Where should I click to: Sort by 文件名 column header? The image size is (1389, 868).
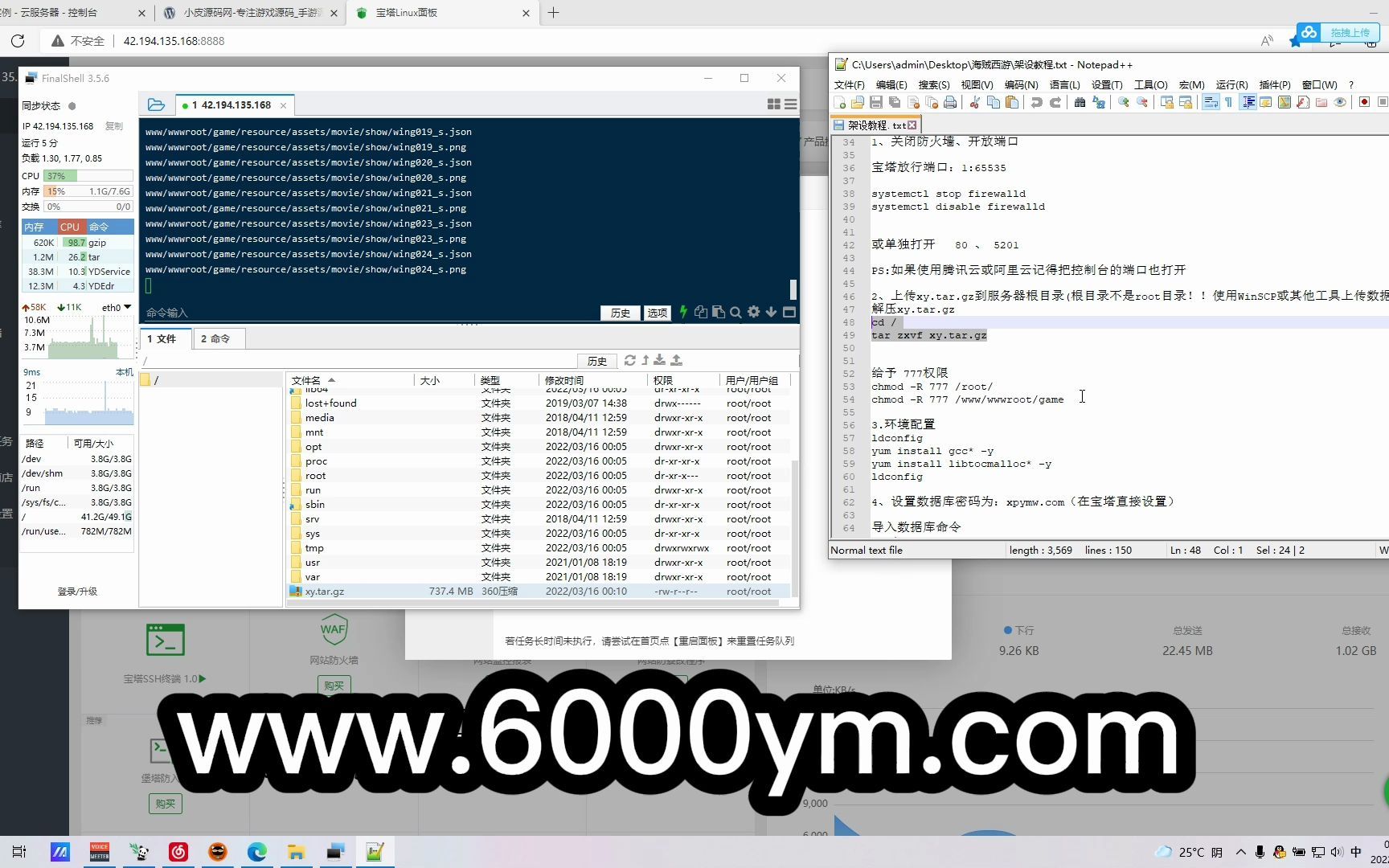point(350,380)
